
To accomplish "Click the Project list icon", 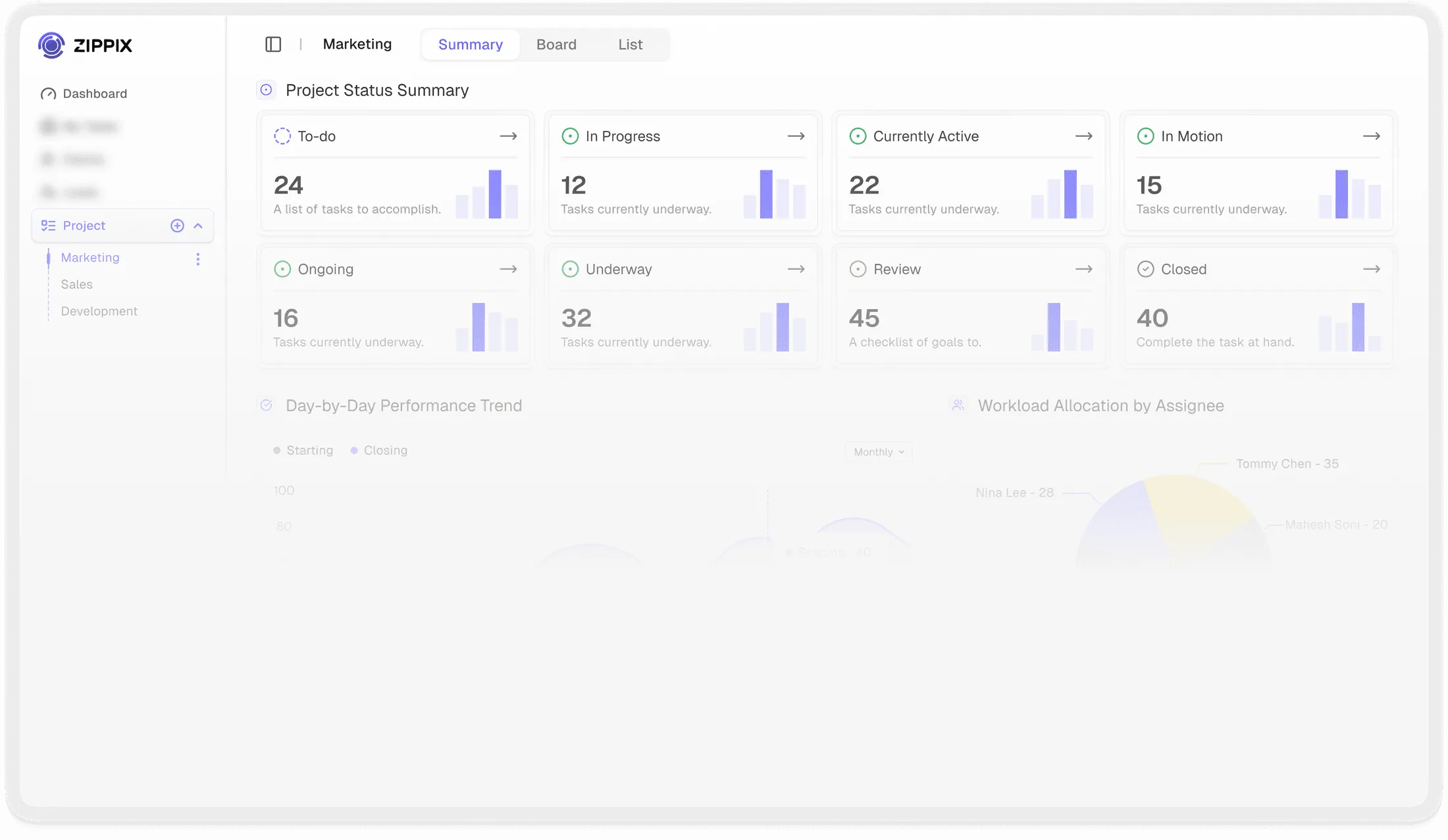I will click(49, 225).
